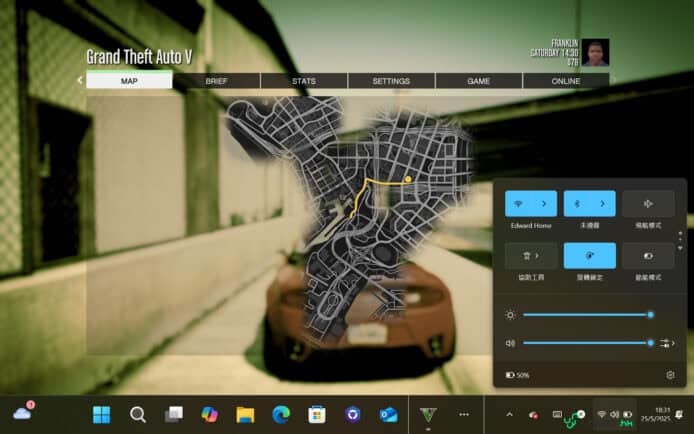This screenshot has width=694, height=434.
Task: Launch Microsoft Edge from the taskbar
Action: (281, 414)
